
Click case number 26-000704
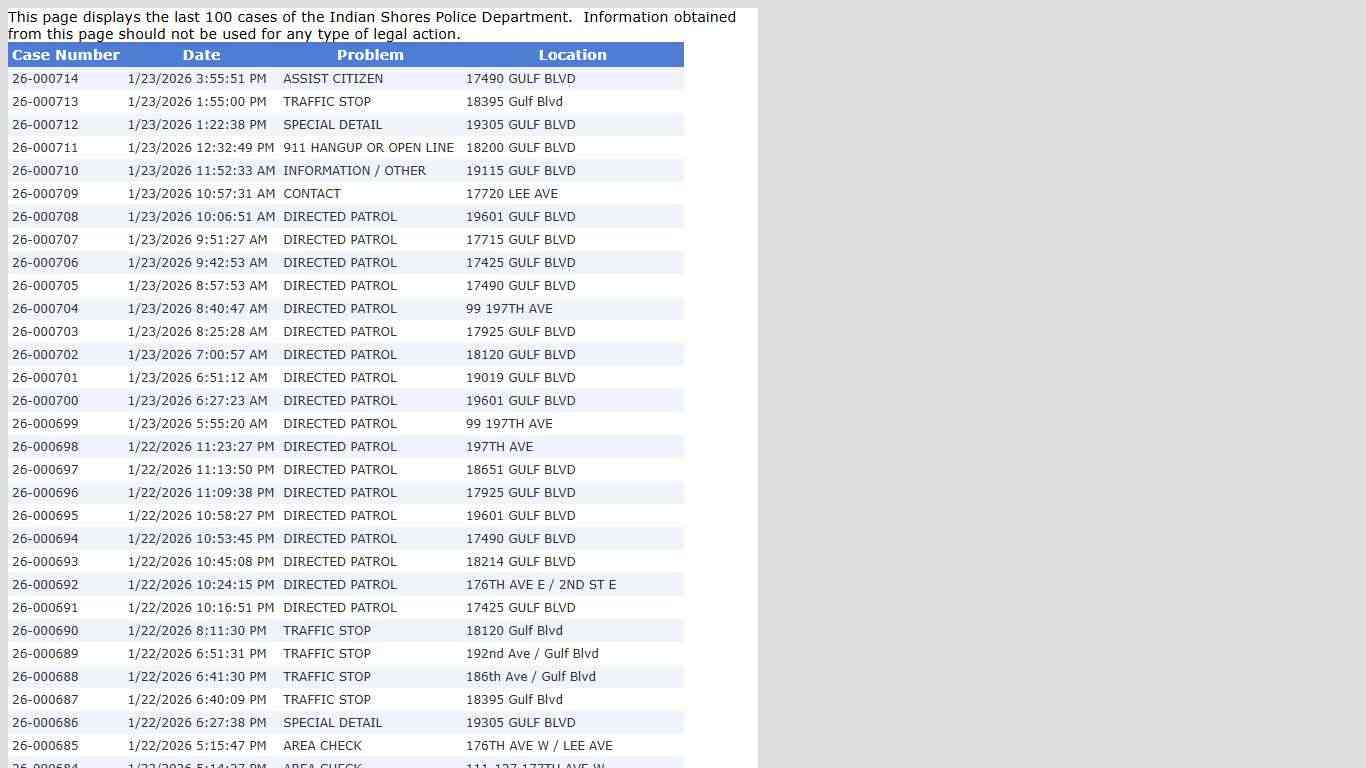click(45, 309)
